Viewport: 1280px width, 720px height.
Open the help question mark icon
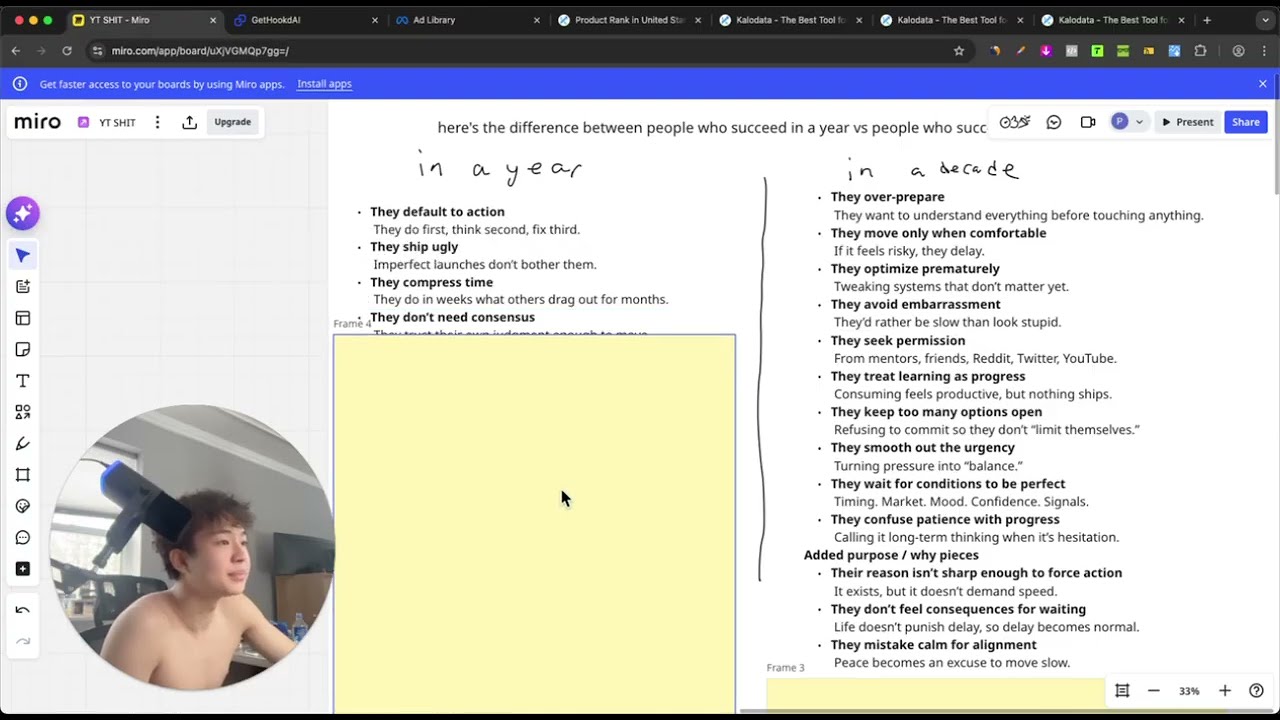(1256, 691)
